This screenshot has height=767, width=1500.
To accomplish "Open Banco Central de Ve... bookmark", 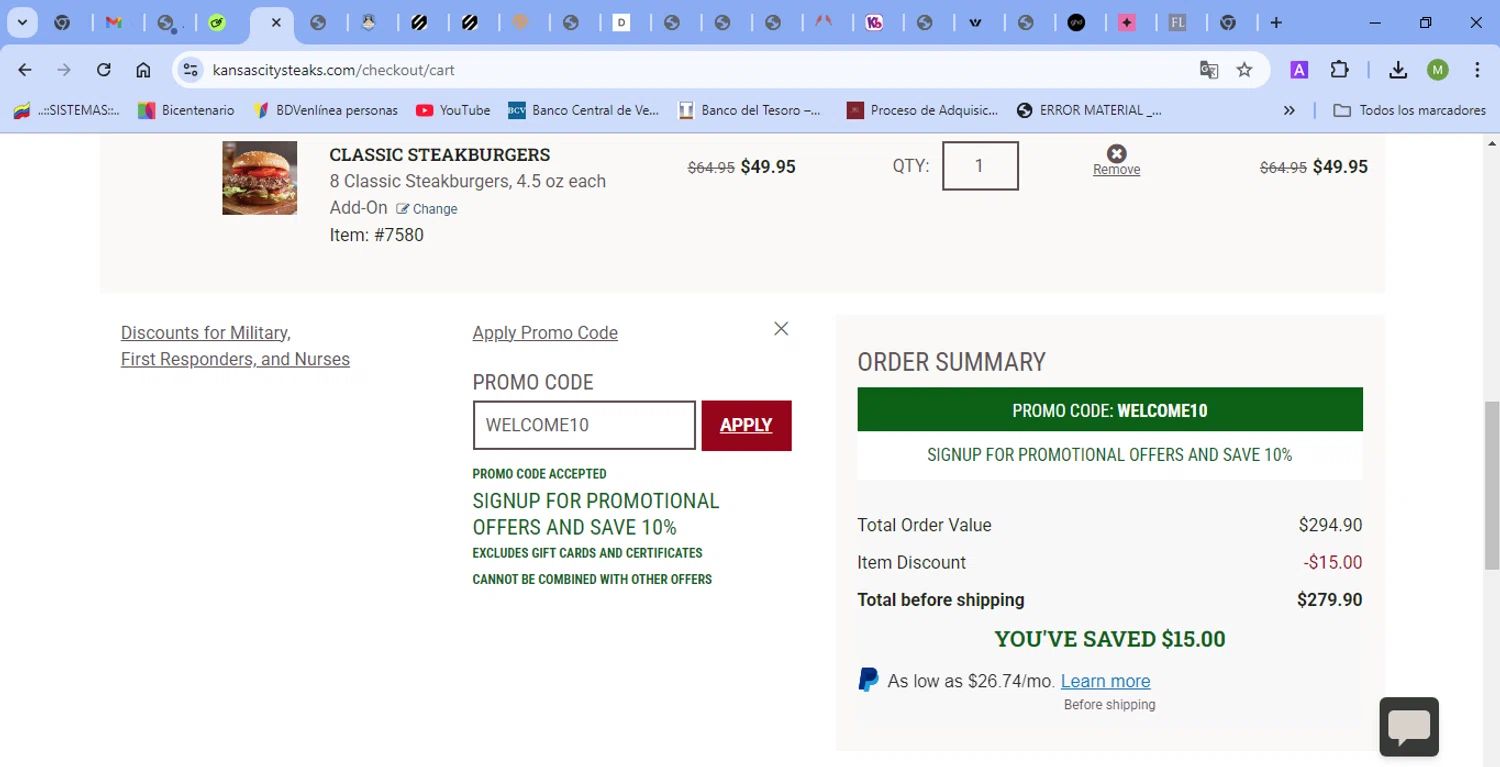I will click(x=584, y=110).
